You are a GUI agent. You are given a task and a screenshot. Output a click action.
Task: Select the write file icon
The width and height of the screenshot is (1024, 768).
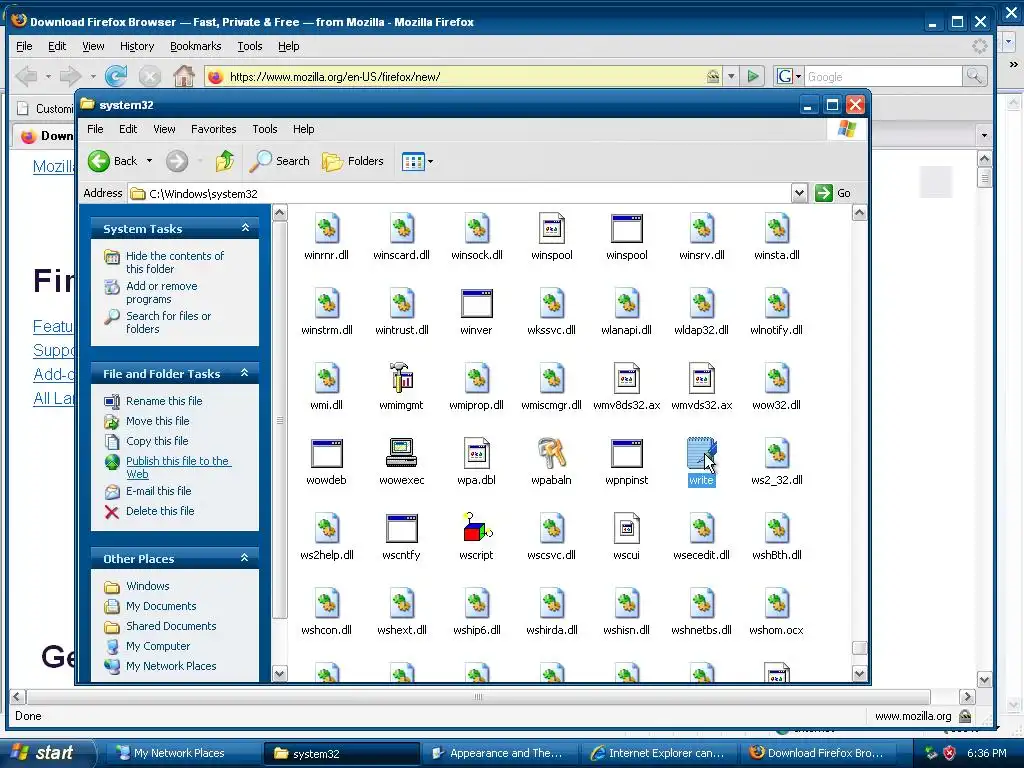(701, 453)
